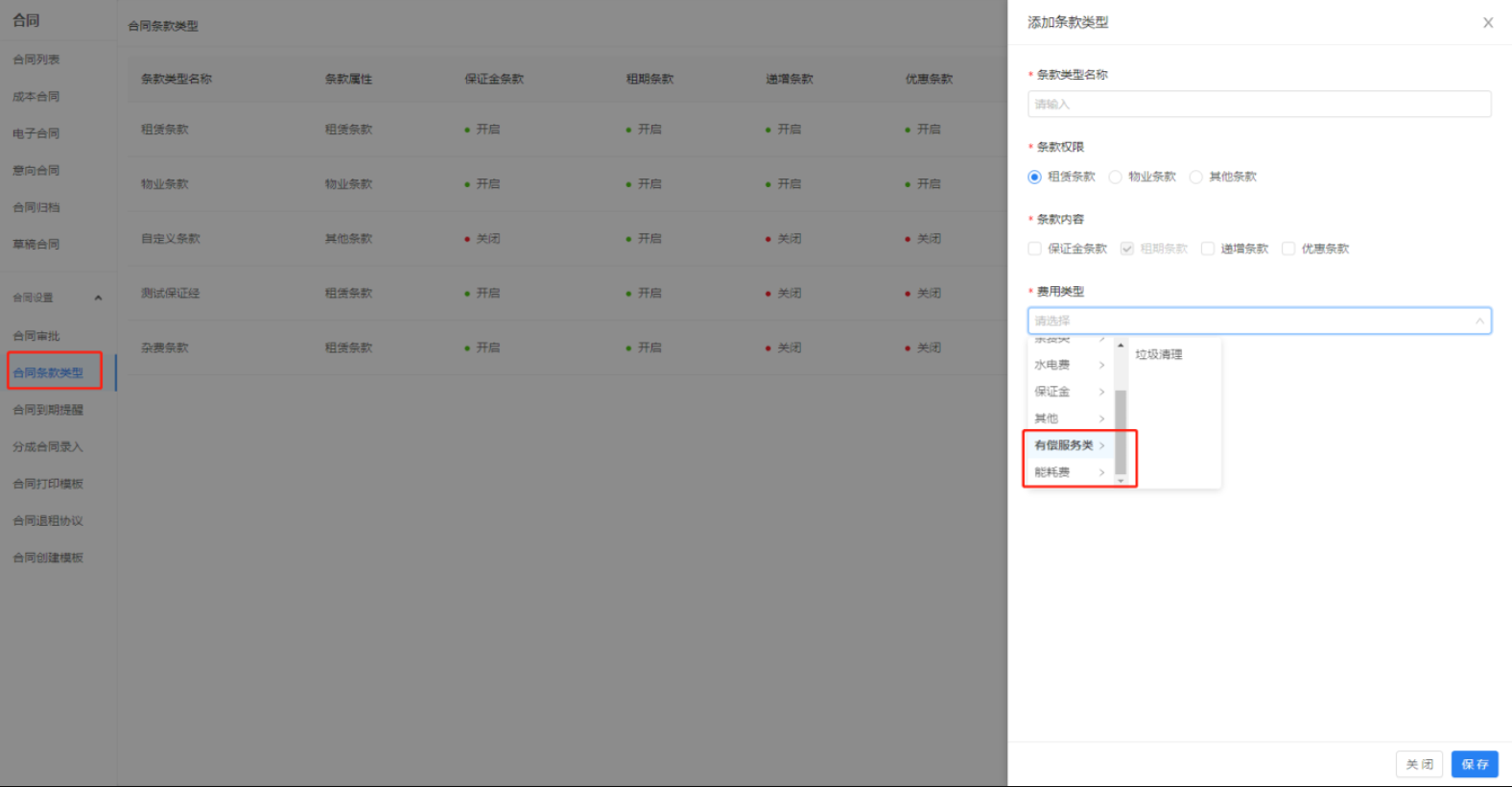Screen dimensions: 1512x787
Task: Click the chevron arrow beside 水电费
Action: pyautogui.click(x=1101, y=366)
